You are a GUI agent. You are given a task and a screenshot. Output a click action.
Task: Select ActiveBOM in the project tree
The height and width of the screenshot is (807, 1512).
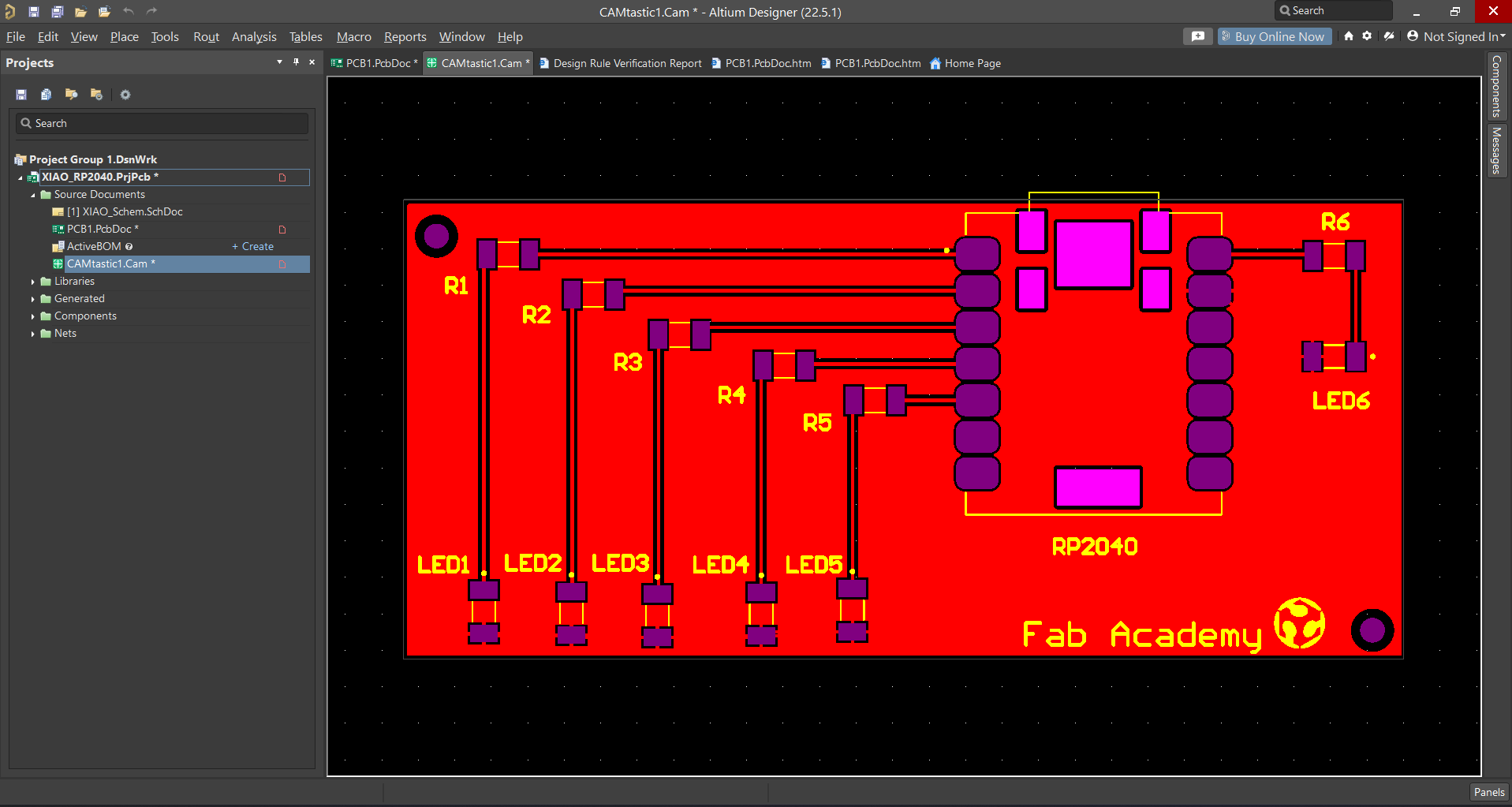pyautogui.click(x=94, y=246)
